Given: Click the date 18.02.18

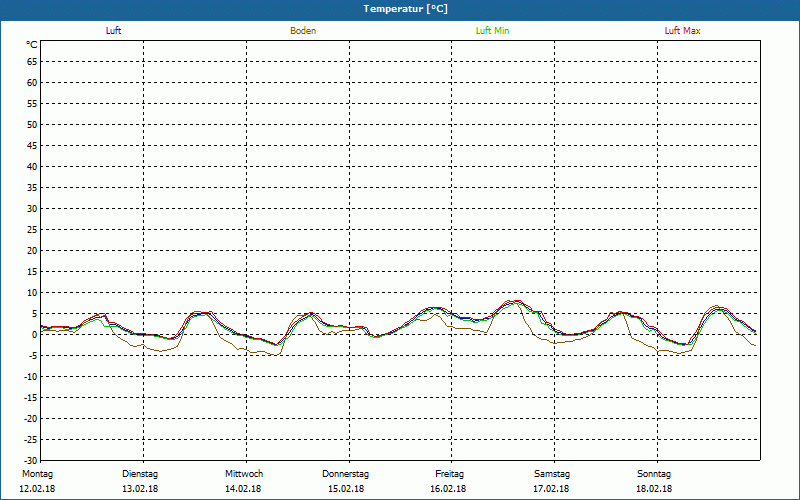Looking at the screenshot, I should [x=654, y=489].
